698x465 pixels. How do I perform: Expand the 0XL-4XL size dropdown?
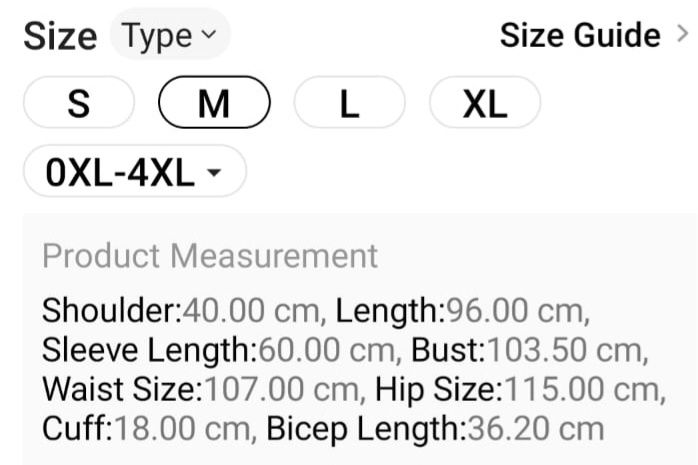(134, 172)
